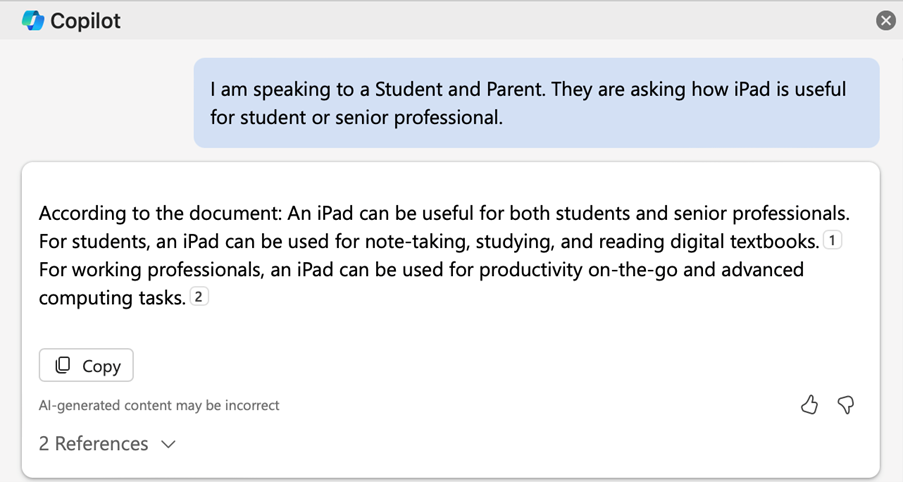The height and width of the screenshot is (482, 903).
Task: Like the response with thumbs up
Action: click(x=809, y=404)
